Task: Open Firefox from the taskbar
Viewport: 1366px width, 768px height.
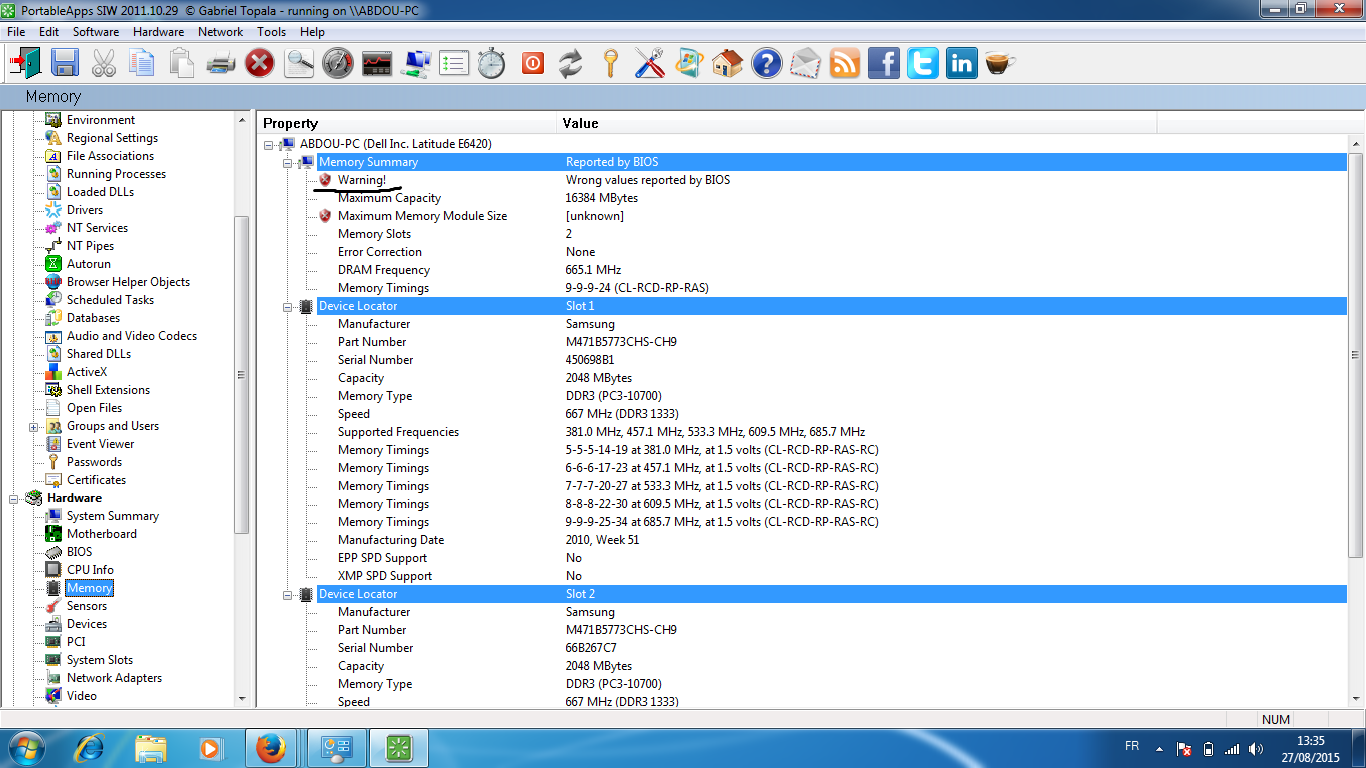Action: point(270,748)
